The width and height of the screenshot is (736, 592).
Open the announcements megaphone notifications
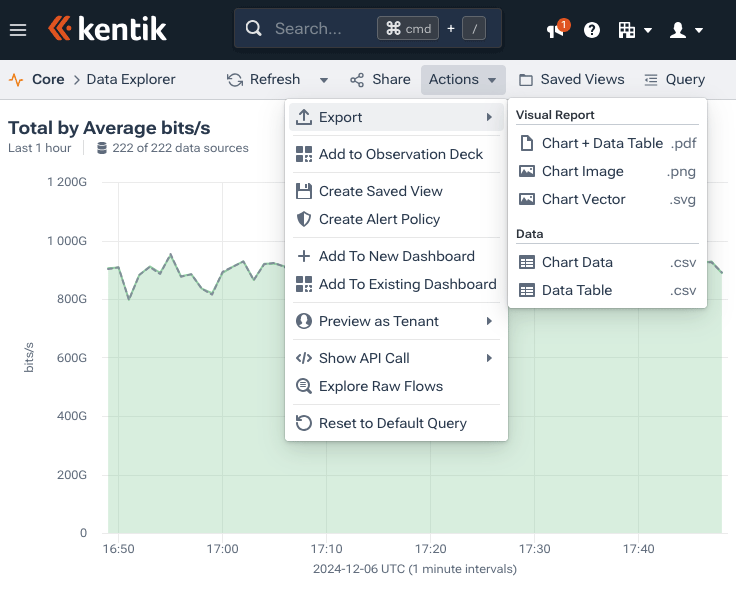(x=555, y=30)
